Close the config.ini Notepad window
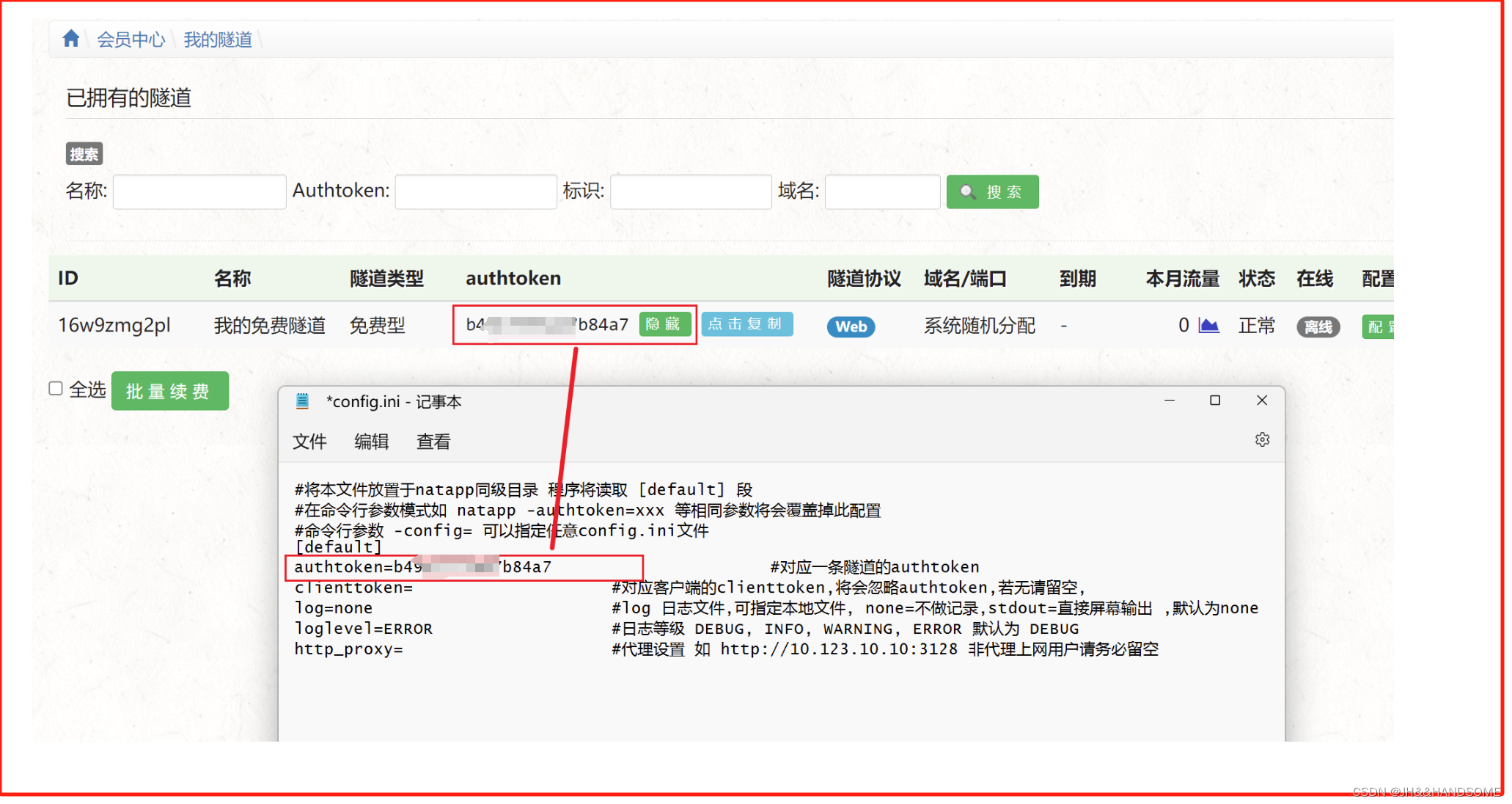 pyautogui.click(x=1262, y=401)
